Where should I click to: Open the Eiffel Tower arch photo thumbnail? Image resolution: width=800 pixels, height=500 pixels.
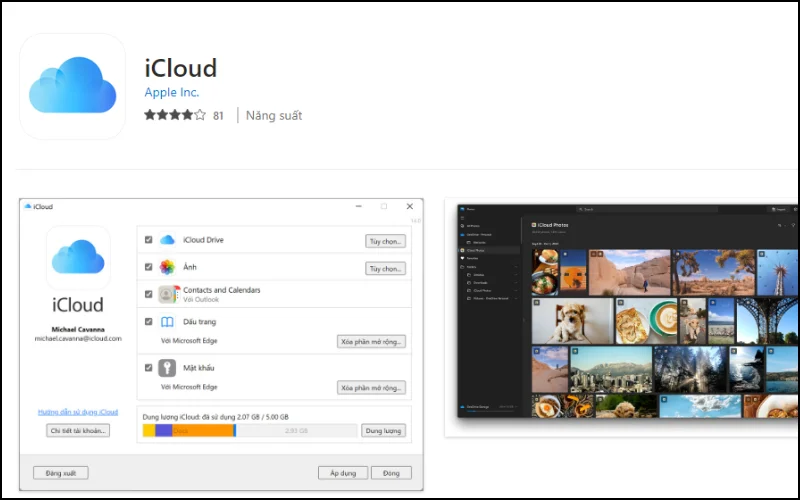click(x=767, y=321)
